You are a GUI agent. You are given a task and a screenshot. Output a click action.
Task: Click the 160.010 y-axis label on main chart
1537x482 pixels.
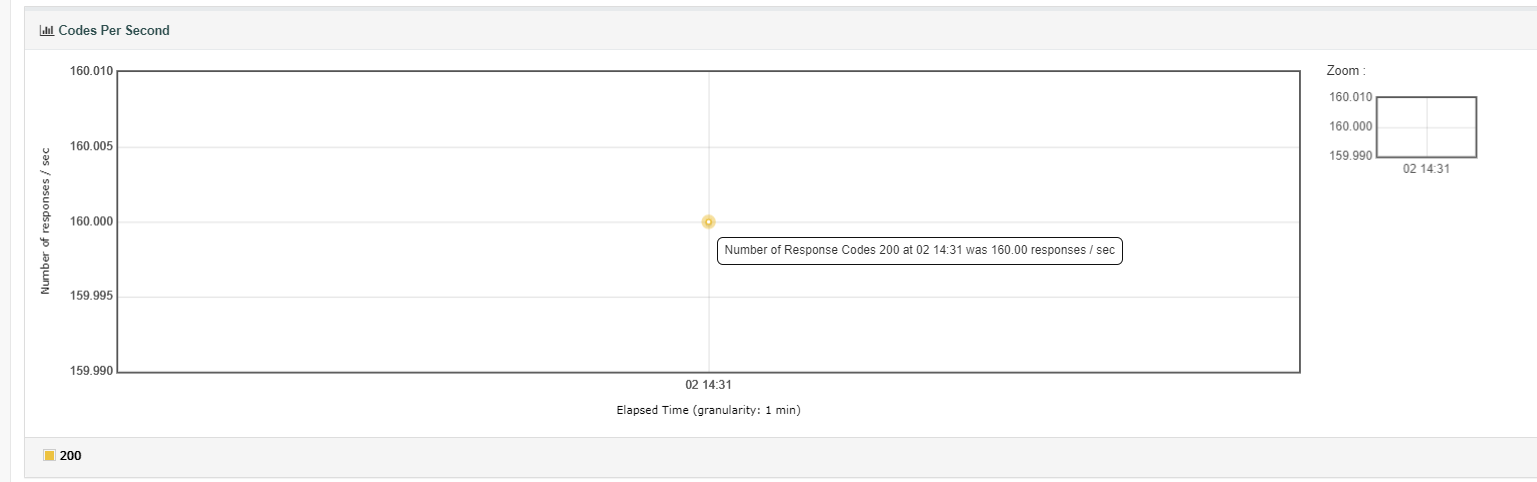tap(92, 72)
